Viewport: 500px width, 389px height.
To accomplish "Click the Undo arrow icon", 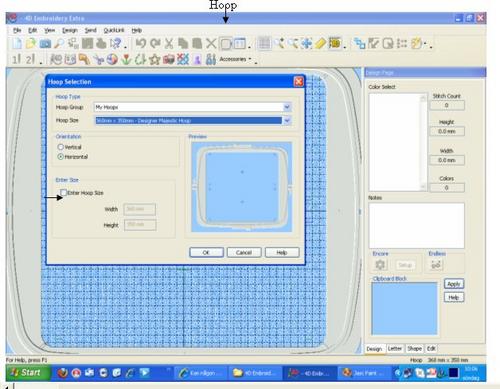I will click(141, 43).
